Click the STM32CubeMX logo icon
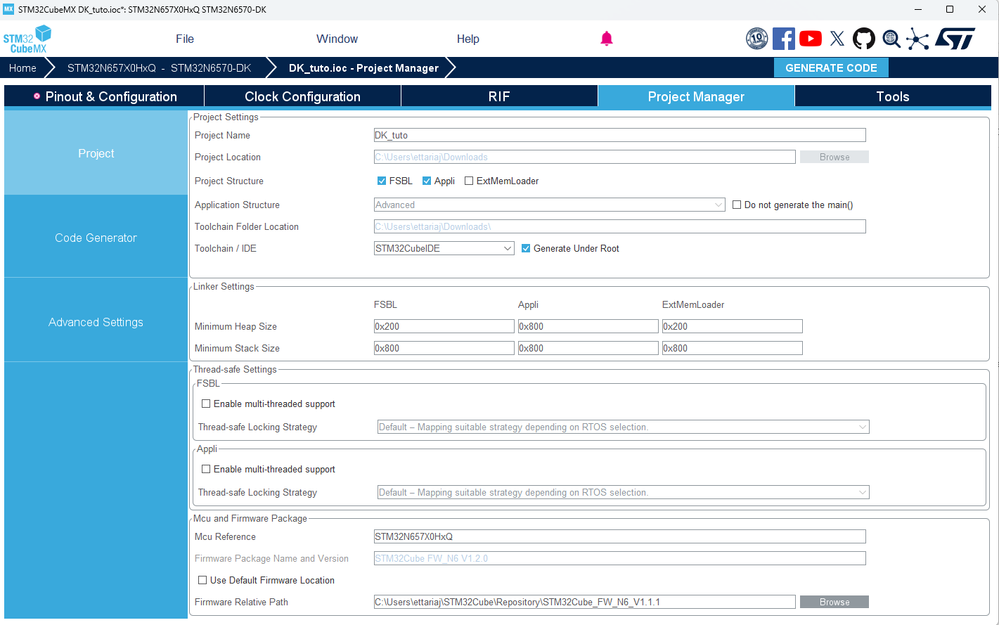 click(27, 39)
